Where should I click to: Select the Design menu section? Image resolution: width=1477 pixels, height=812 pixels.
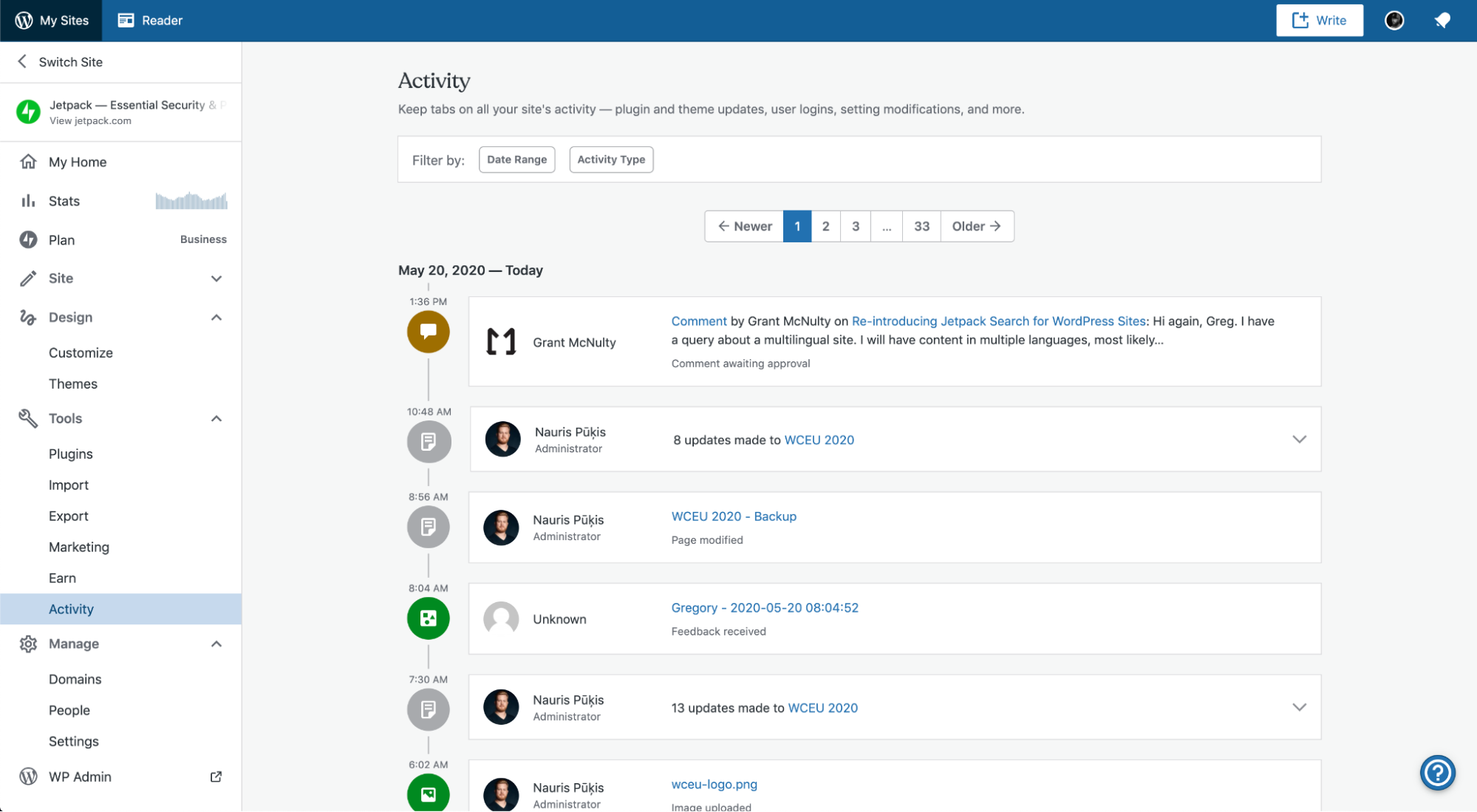70,316
